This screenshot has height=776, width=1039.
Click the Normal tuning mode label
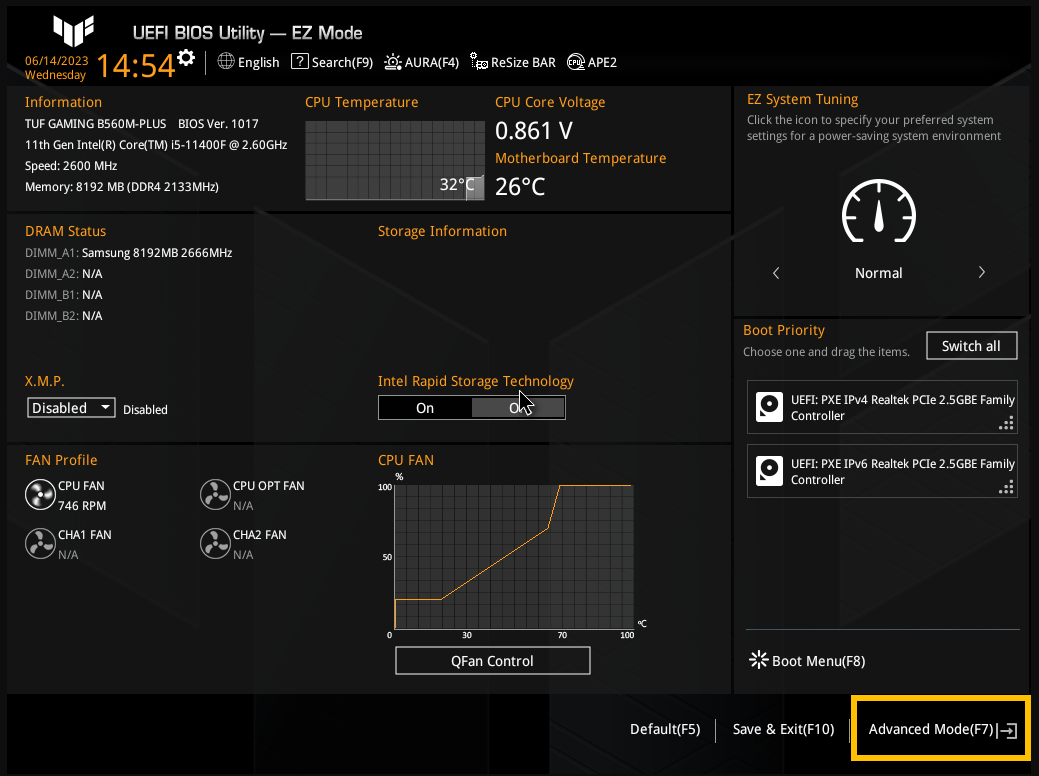click(879, 273)
